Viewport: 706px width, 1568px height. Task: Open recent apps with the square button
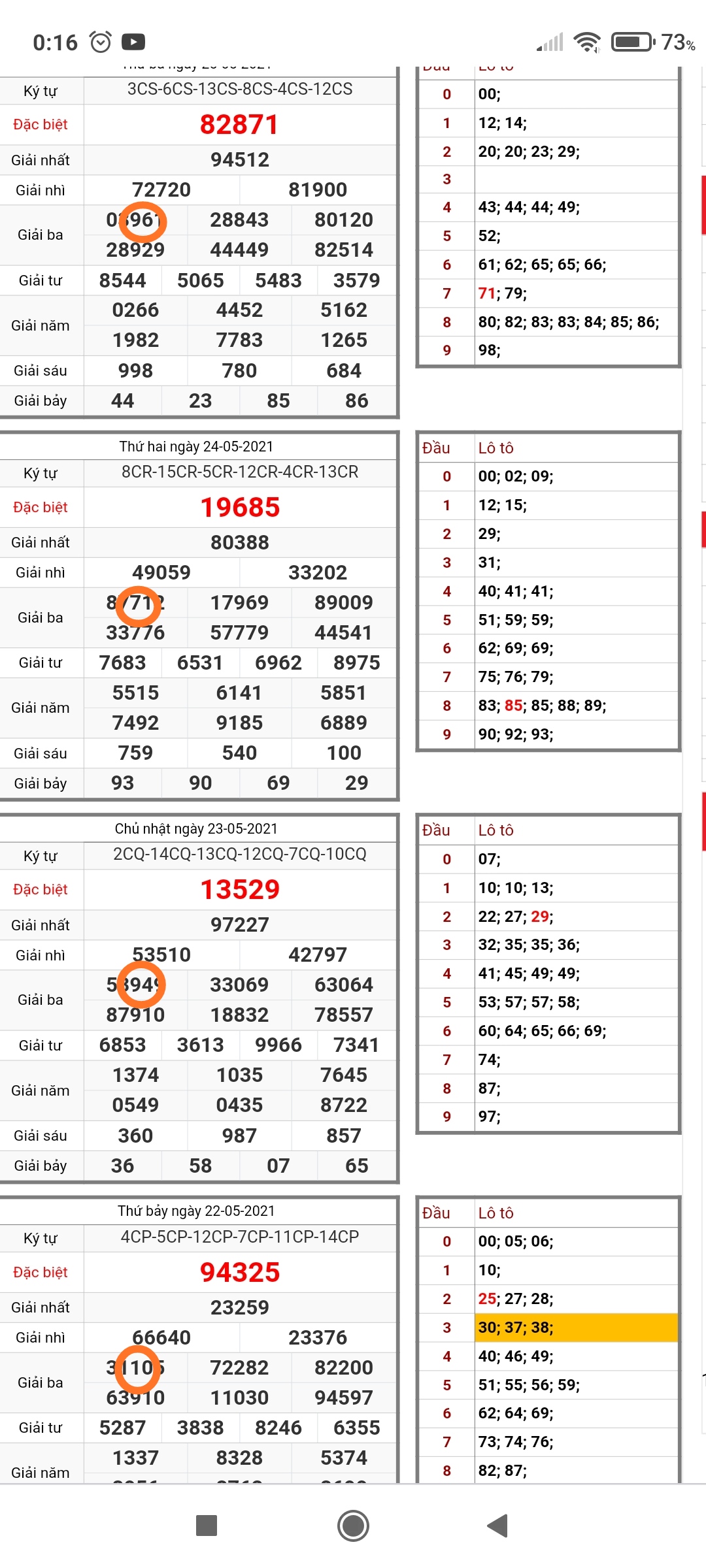pos(207,1526)
